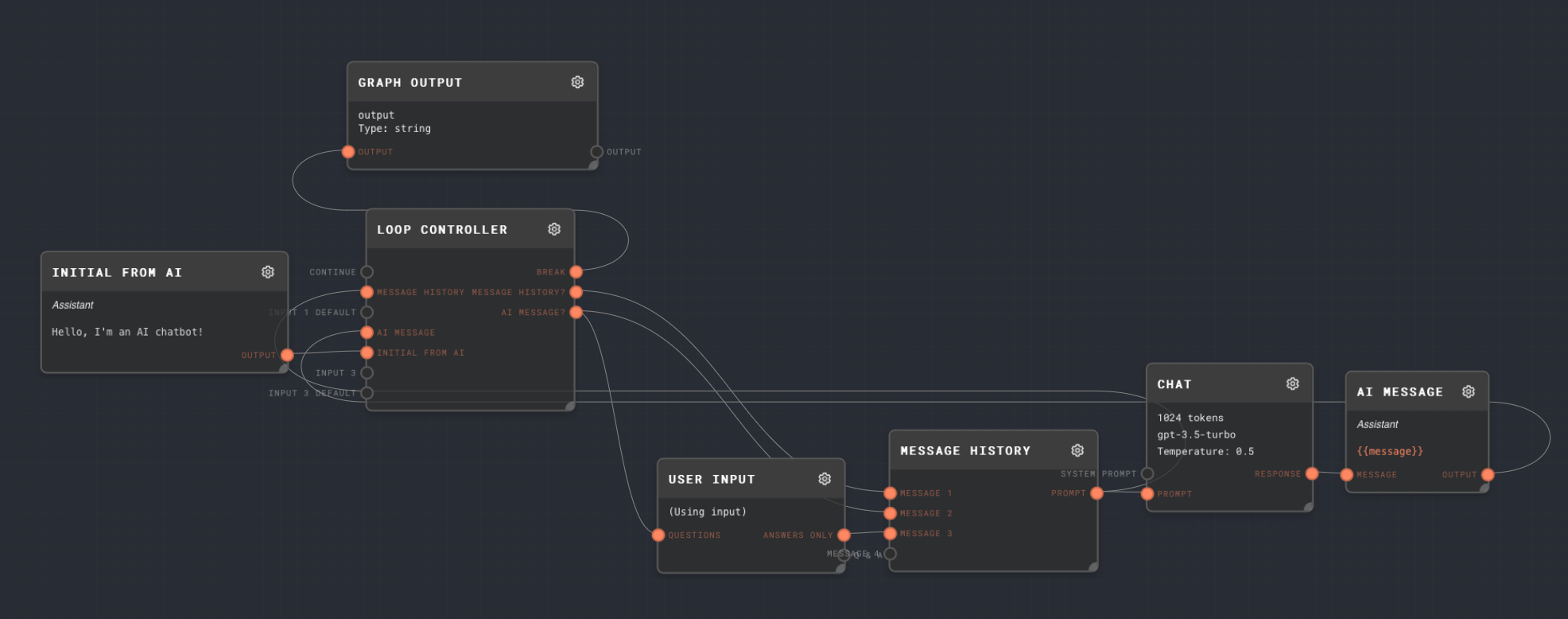This screenshot has height=619, width=1568.
Task: Click the orange OUTPUT input port on Graph Output
Action: 348,152
